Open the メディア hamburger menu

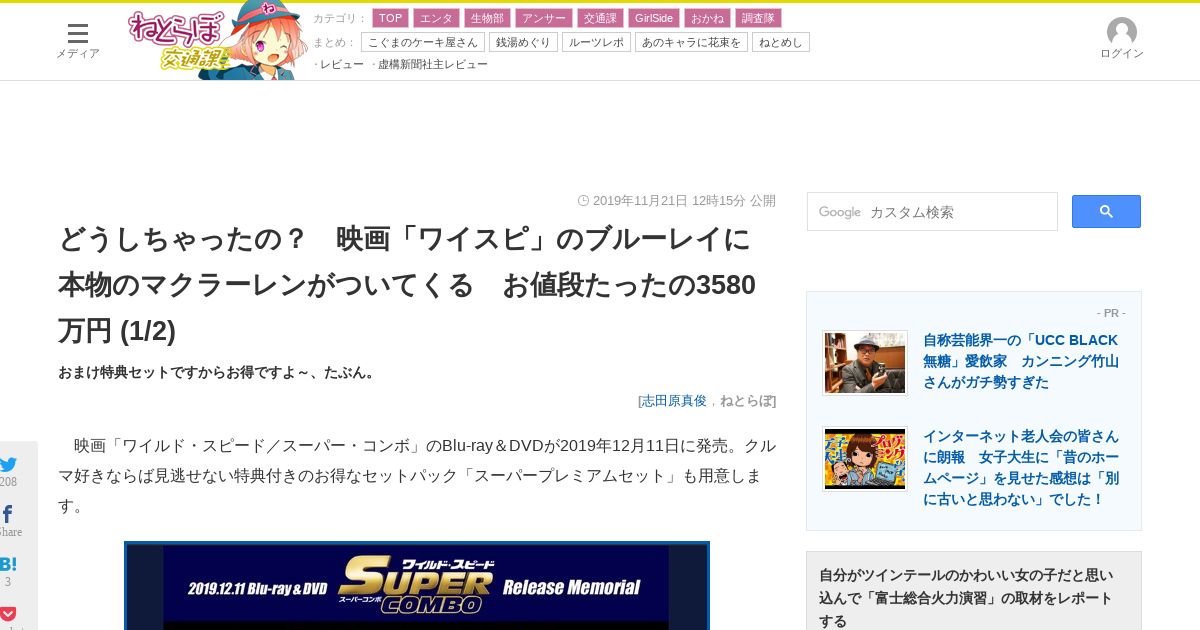point(77,41)
